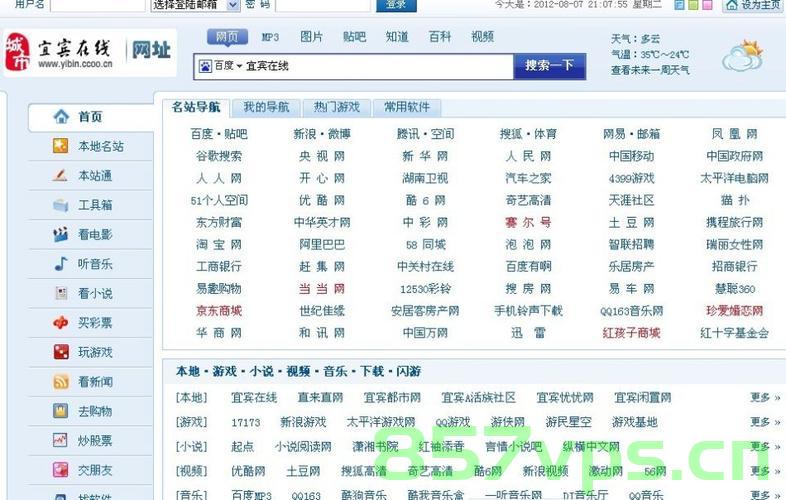Screen dimensions: 786x500
Task: Click the Baidu paw icon in search box
Action: (205, 66)
